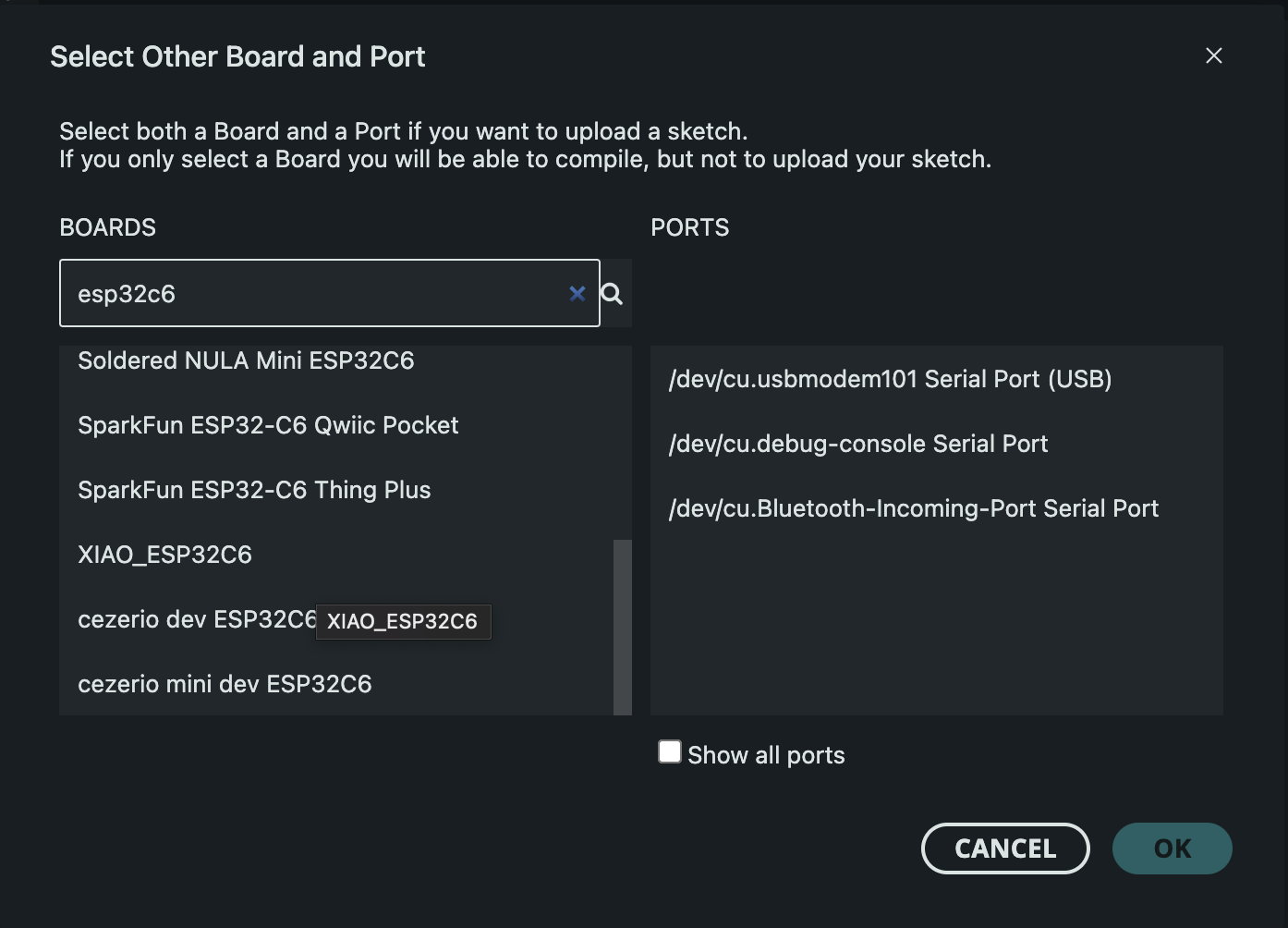The width and height of the screenshot is (1288, 928).
Task: Pick the cezerio mini dev ESP32C6 board
Action: click(224, 684)
